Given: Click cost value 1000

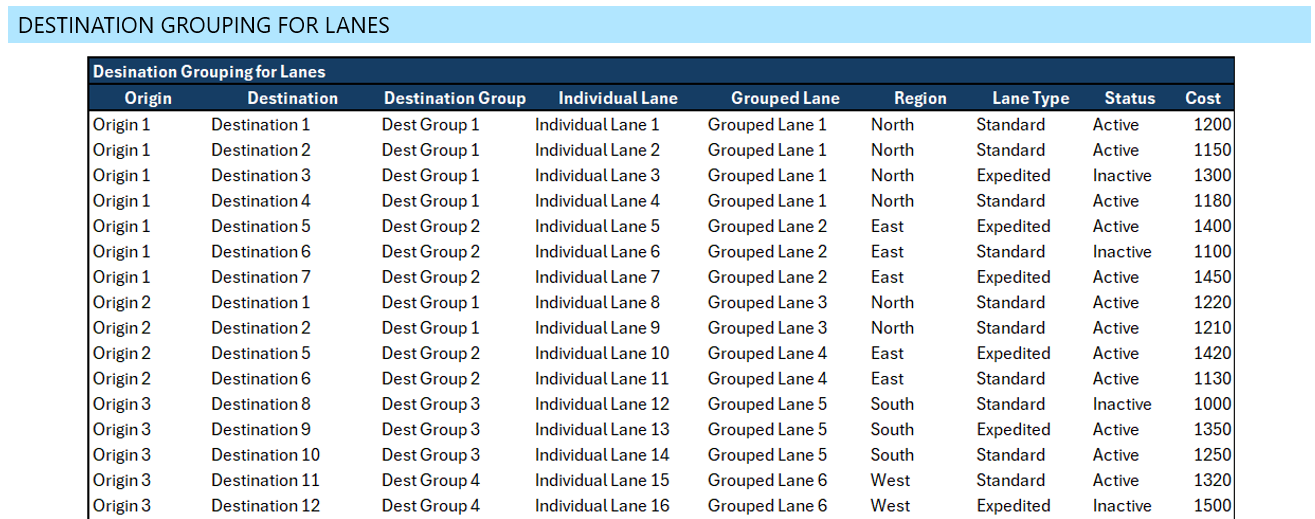Looking at the screenshot, I should [x=1212, y=404].
